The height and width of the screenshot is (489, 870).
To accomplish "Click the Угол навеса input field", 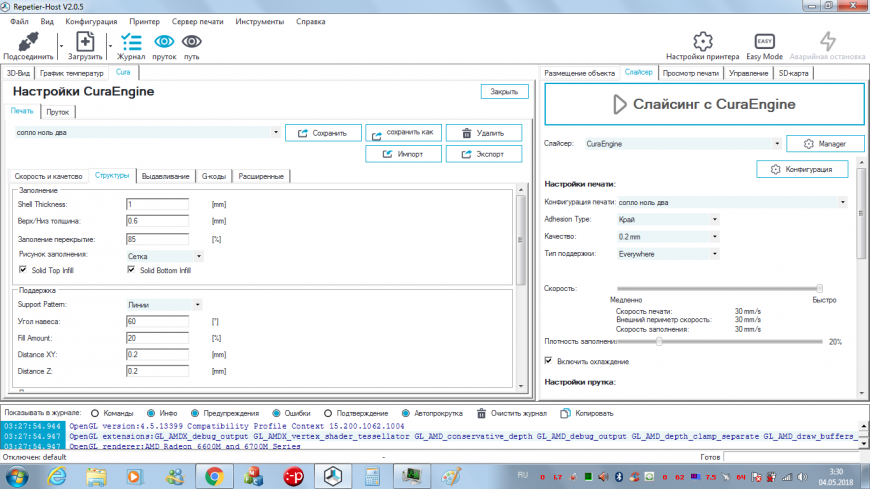I will pos(158,321).
